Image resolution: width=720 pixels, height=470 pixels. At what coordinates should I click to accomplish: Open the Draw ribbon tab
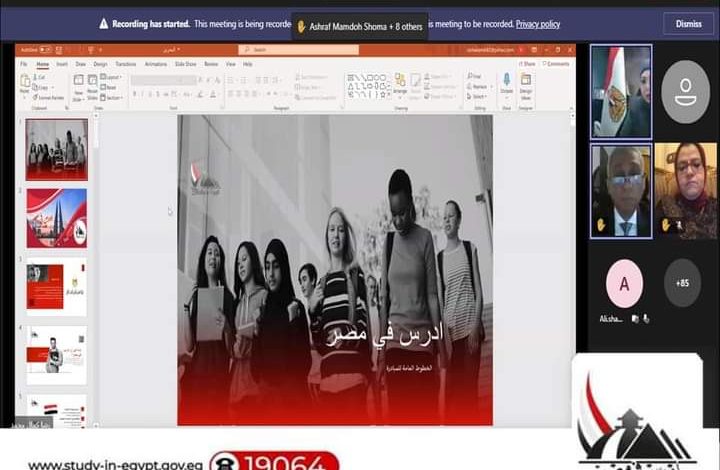coord(81,64)
